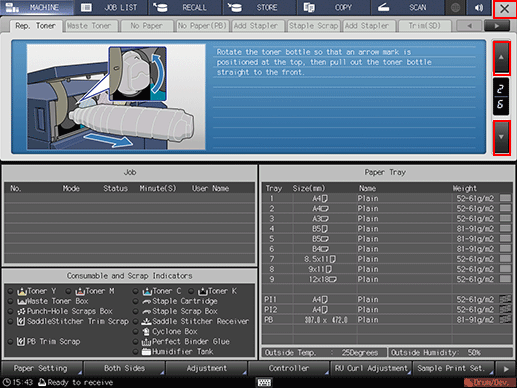Click tray PI1 paper level indicator
This screenshot has width=517, height=388.
pyautogui.click(x=505, y=299)
